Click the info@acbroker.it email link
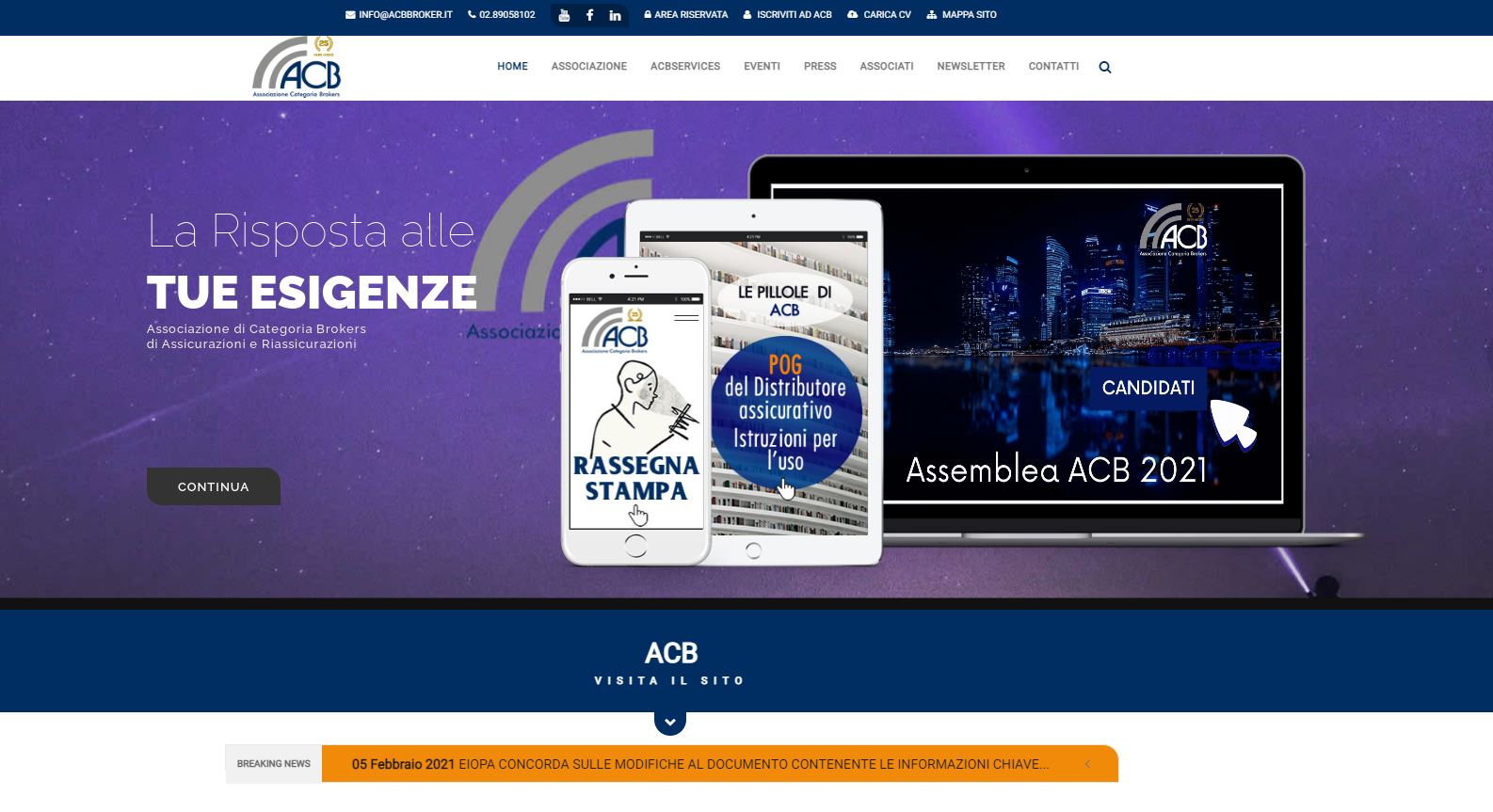 pyautogui.click(x=399, y=15)
